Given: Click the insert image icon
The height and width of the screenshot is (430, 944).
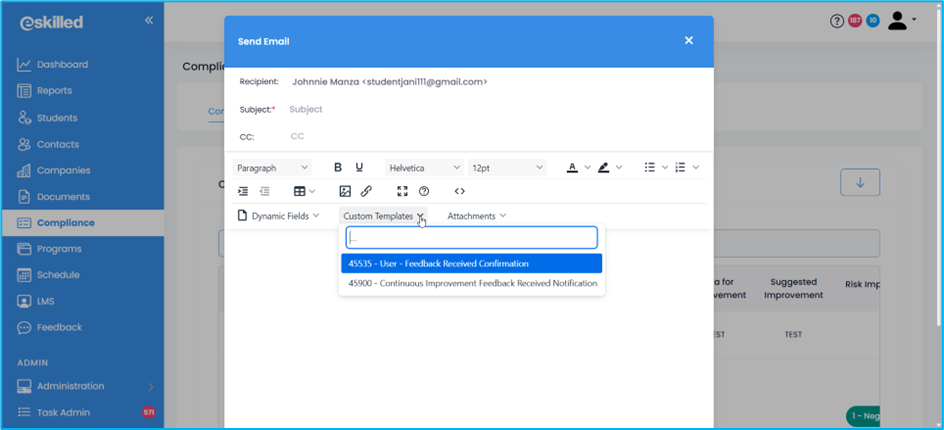Looking at the screenshot, I should 345,191.
